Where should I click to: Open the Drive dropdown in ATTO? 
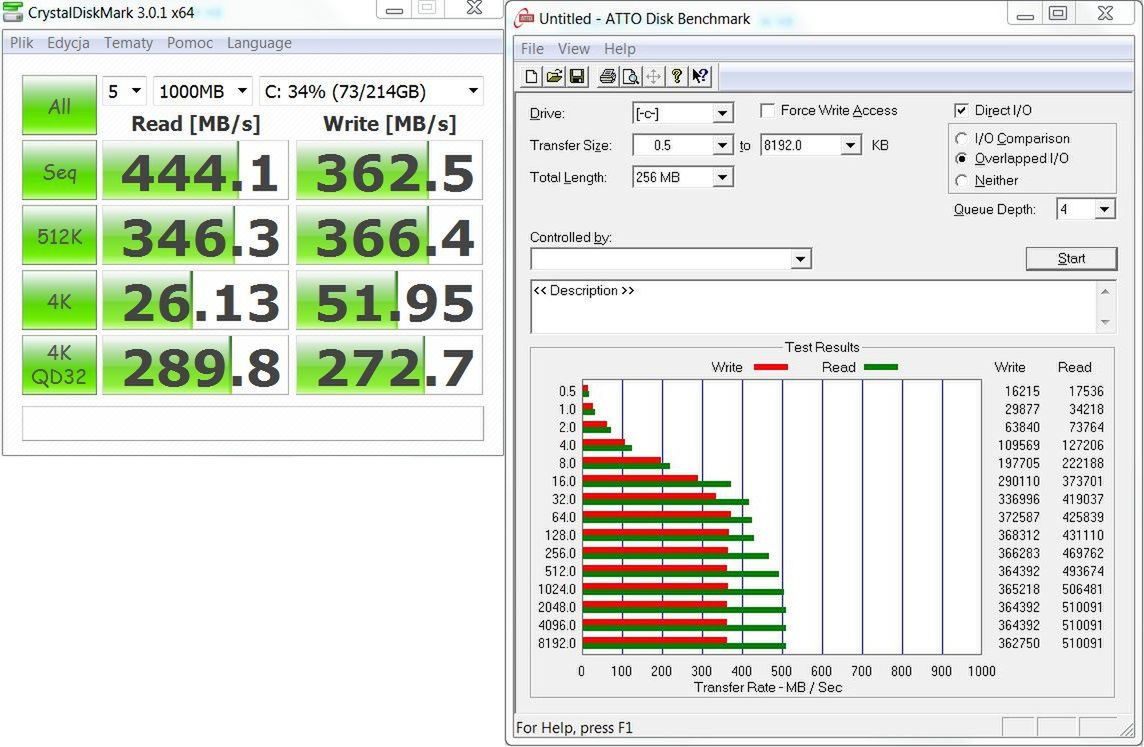(722, 113)
